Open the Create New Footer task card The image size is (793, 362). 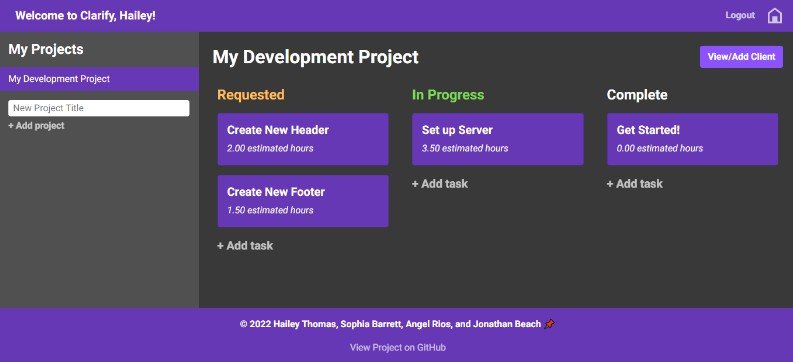point(303,201)
